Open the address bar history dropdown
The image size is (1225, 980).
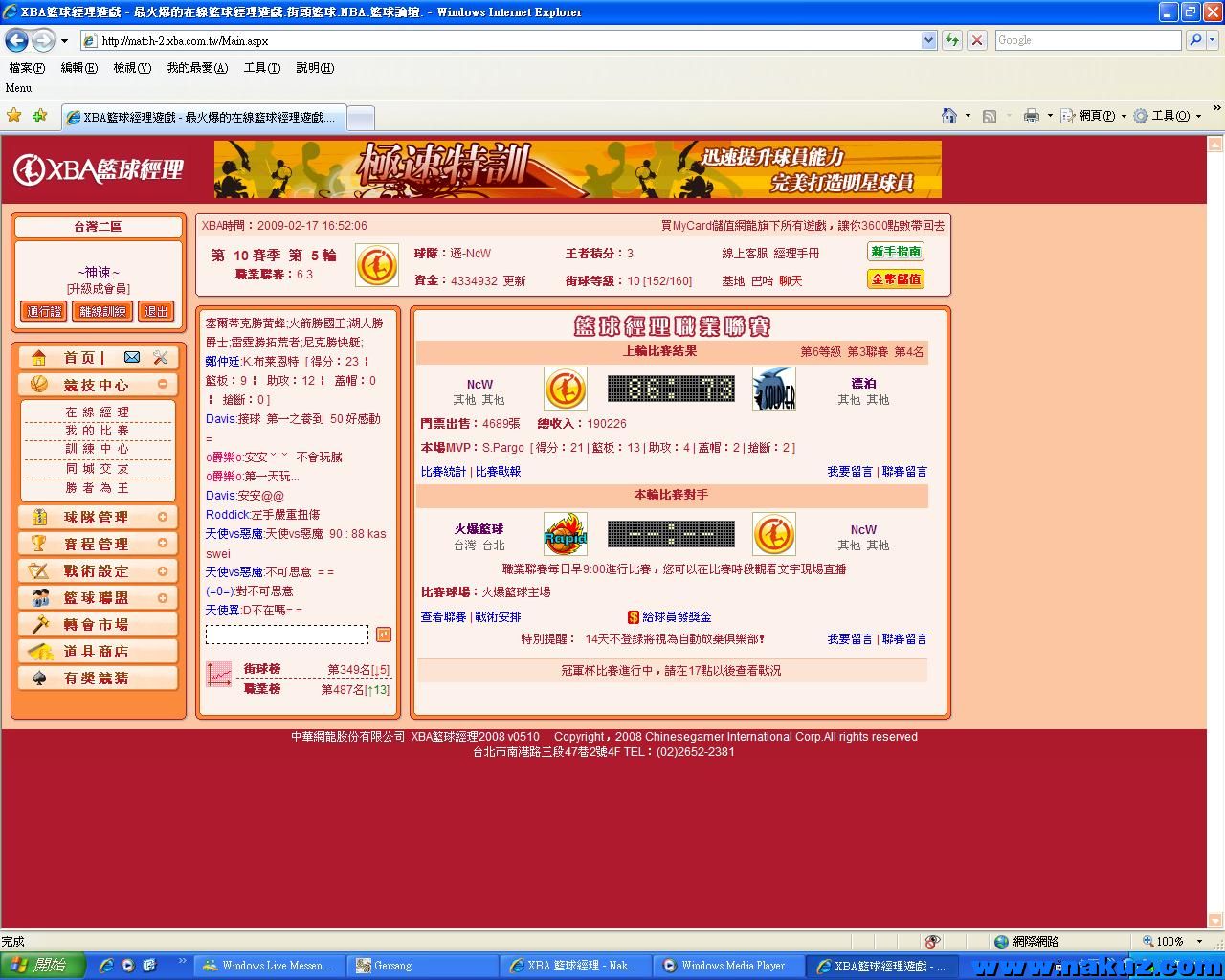(928, 40)
